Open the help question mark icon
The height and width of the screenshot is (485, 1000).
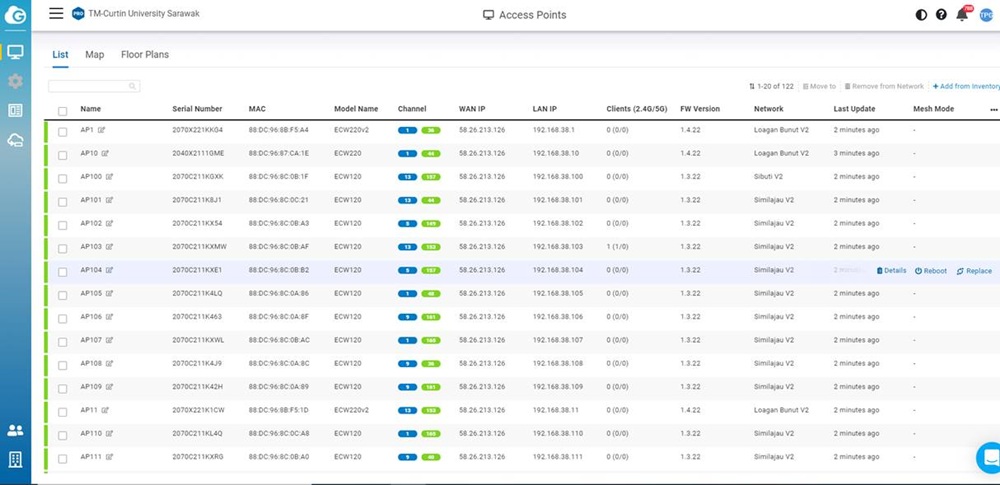[941, 15]
